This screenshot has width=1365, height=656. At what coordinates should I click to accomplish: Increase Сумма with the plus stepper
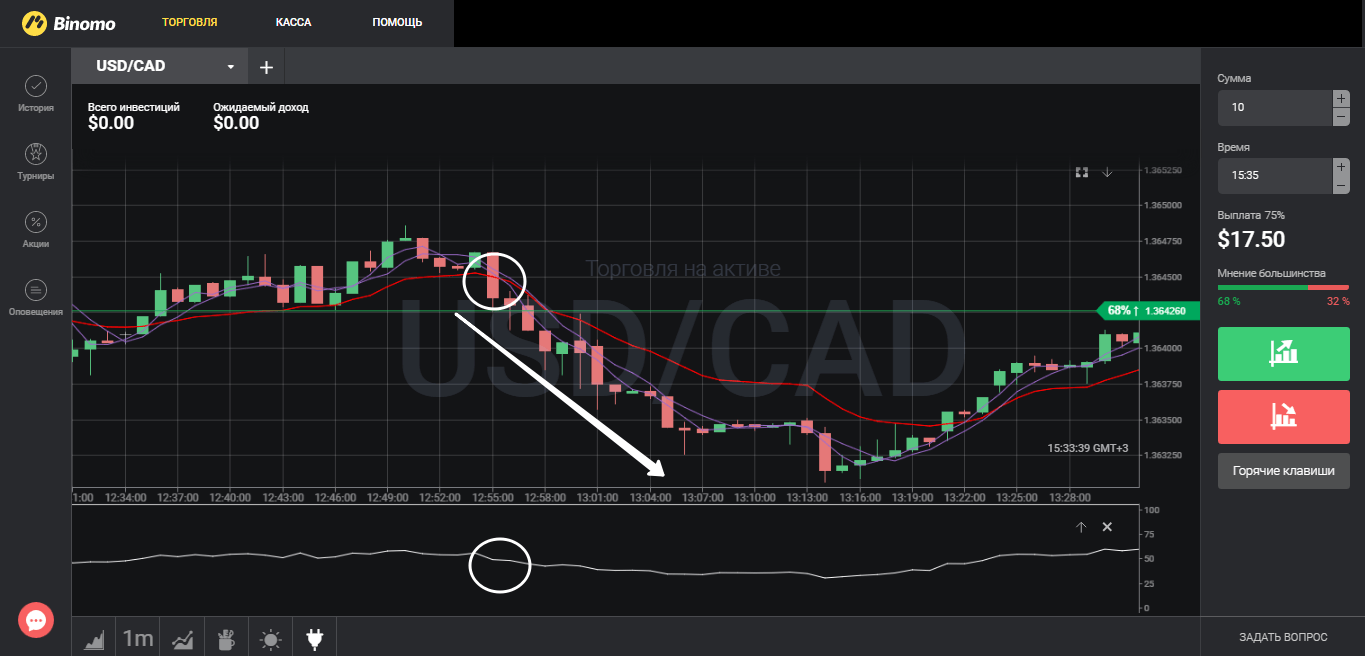click(1341, 98)
